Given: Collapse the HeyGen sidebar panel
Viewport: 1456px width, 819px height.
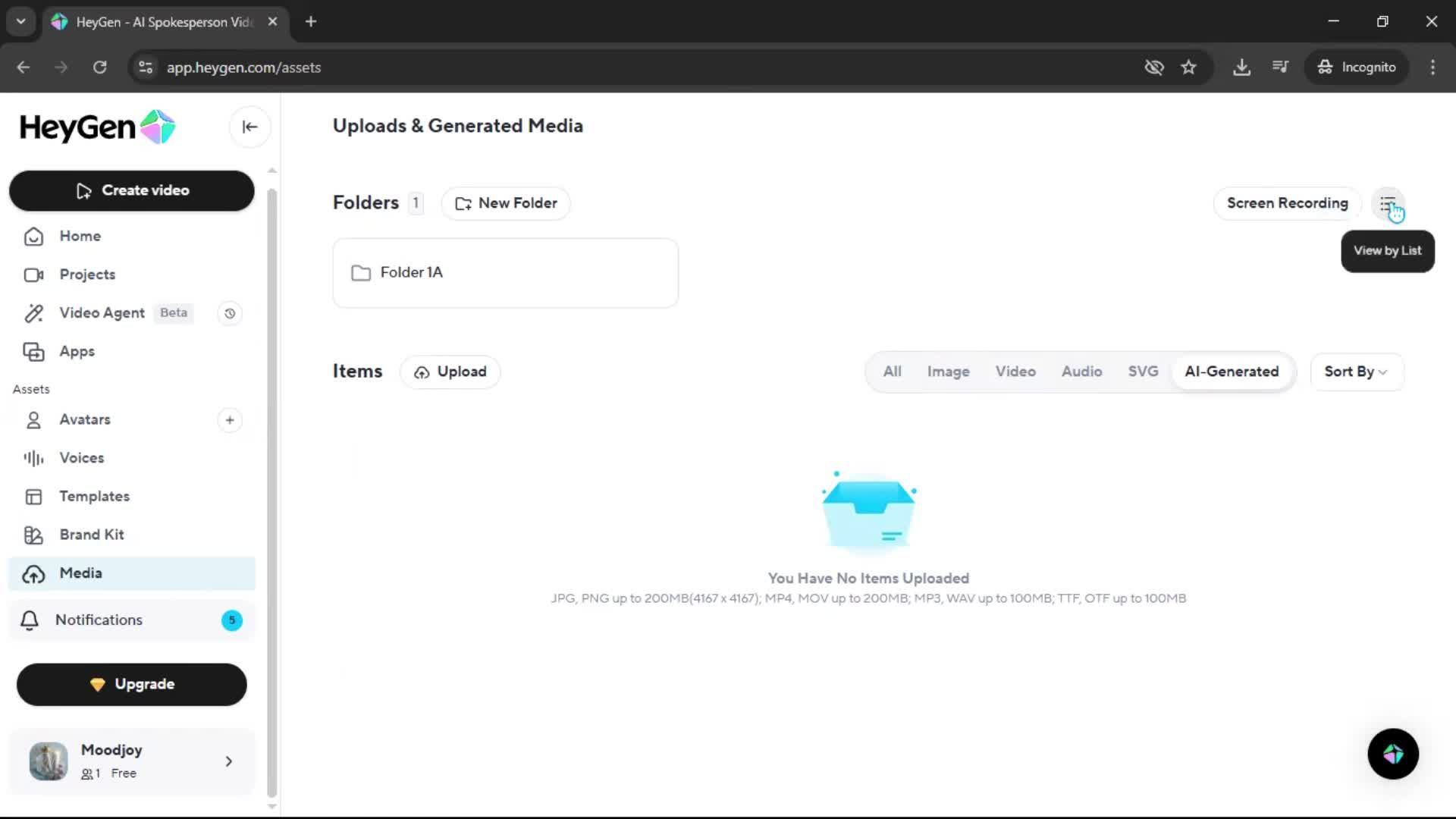Looking at the screenshot, I should click(249, 127).
